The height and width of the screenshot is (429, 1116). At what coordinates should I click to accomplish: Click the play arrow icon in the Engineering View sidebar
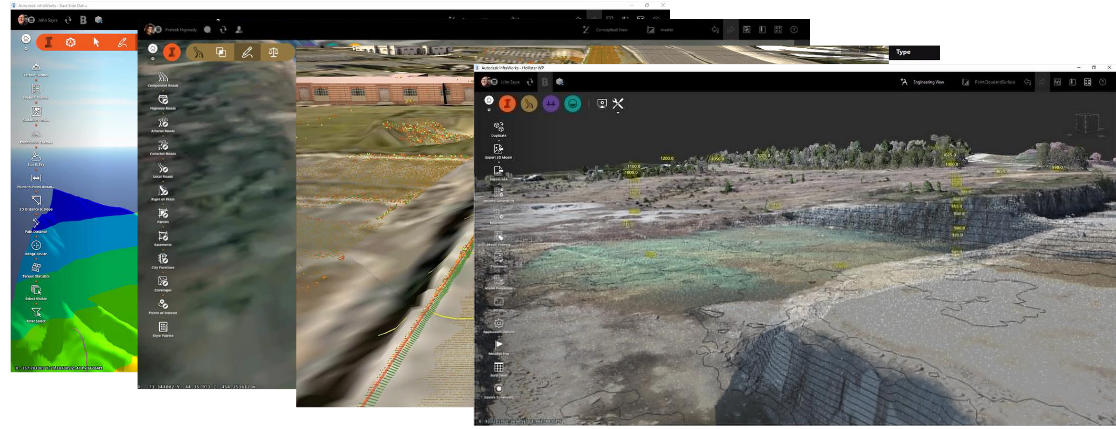click(x=499, y=346)
